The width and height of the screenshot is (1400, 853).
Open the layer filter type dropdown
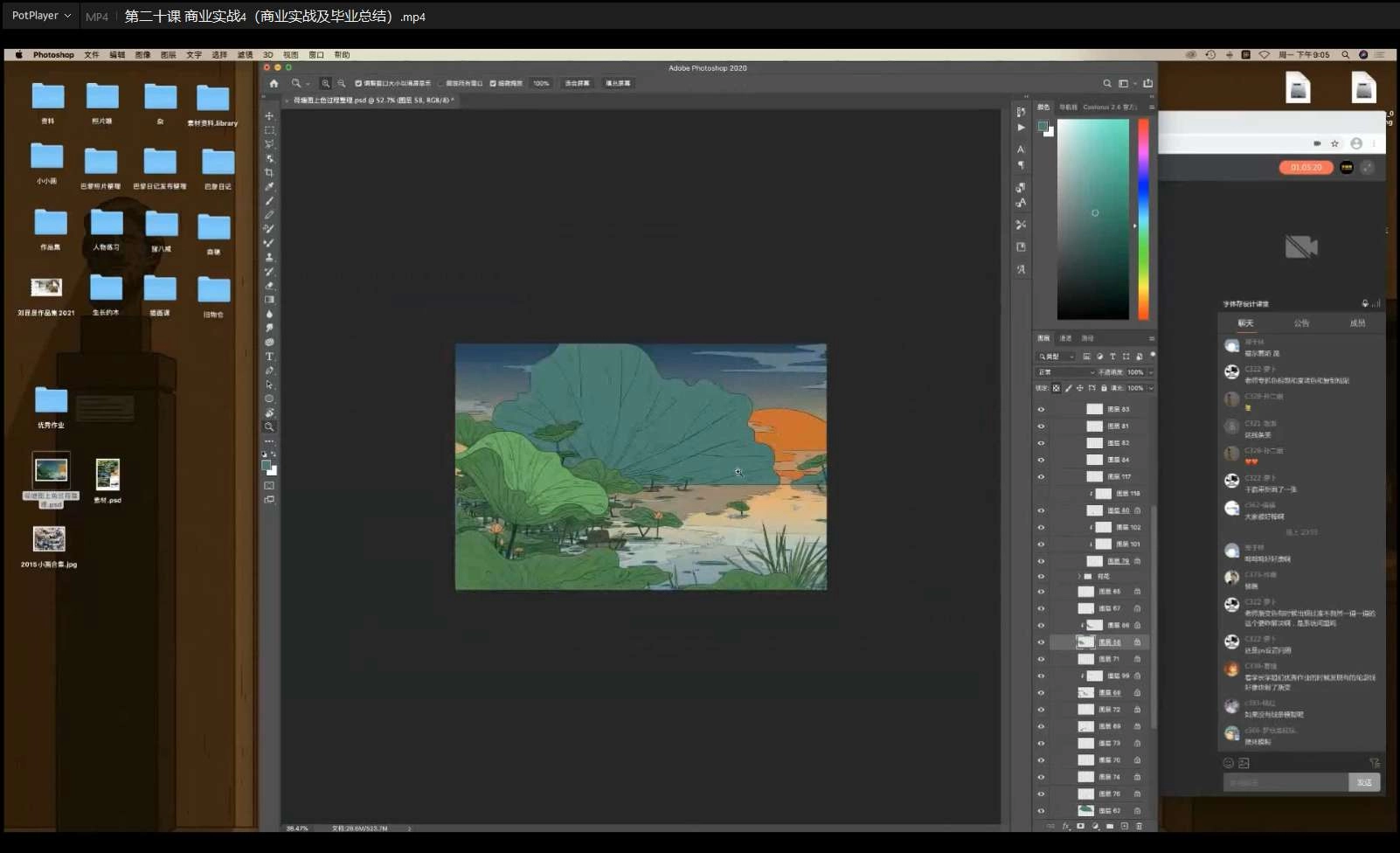(x=1056, y=357)
